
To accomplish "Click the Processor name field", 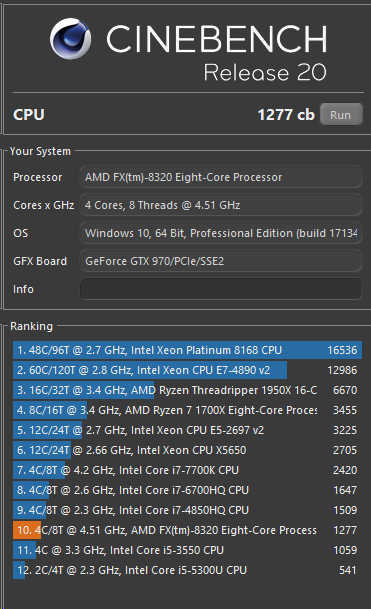I will (221, 177).
